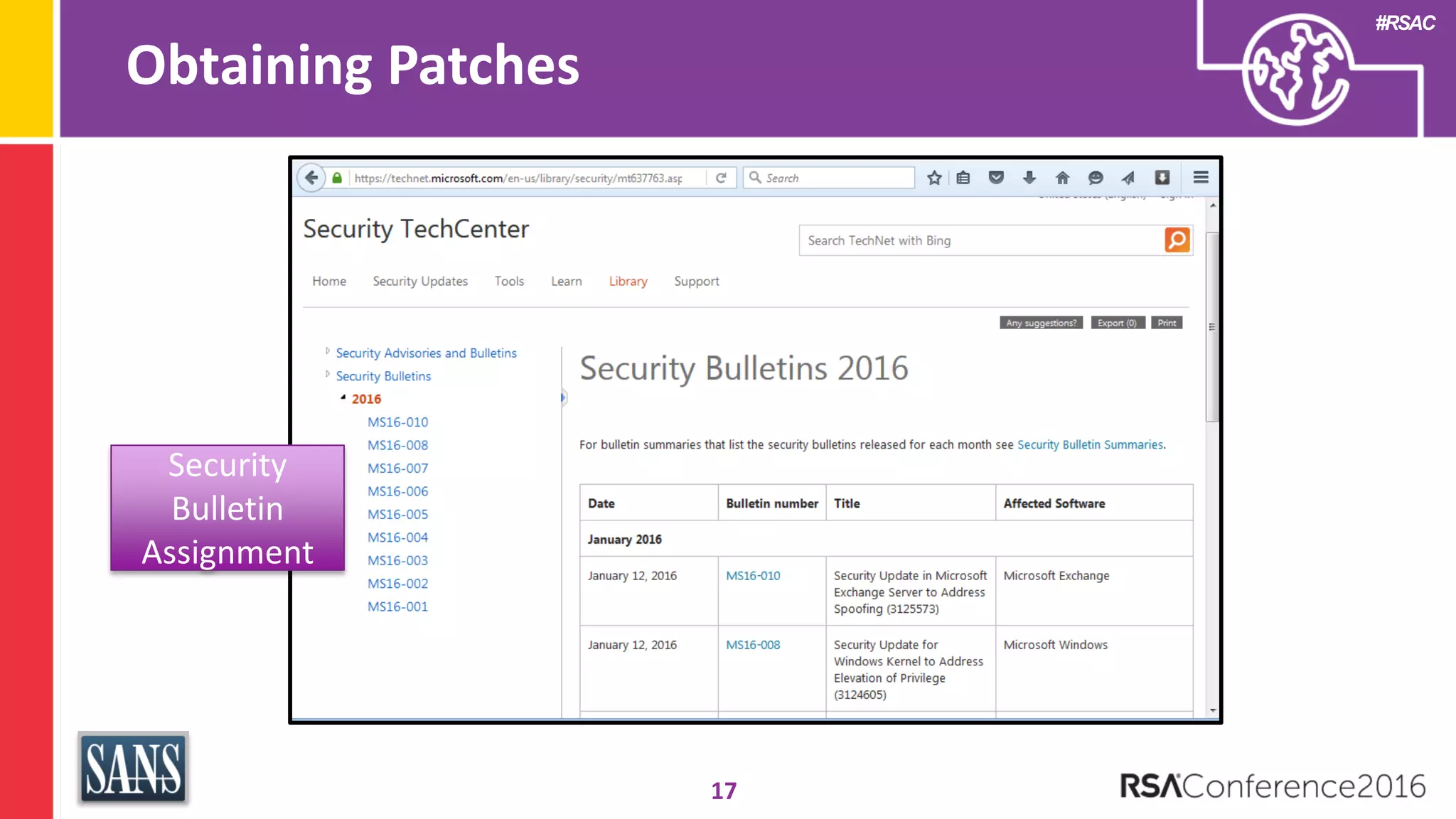
Task: Go to the browser home icon
Action: 1062,178
